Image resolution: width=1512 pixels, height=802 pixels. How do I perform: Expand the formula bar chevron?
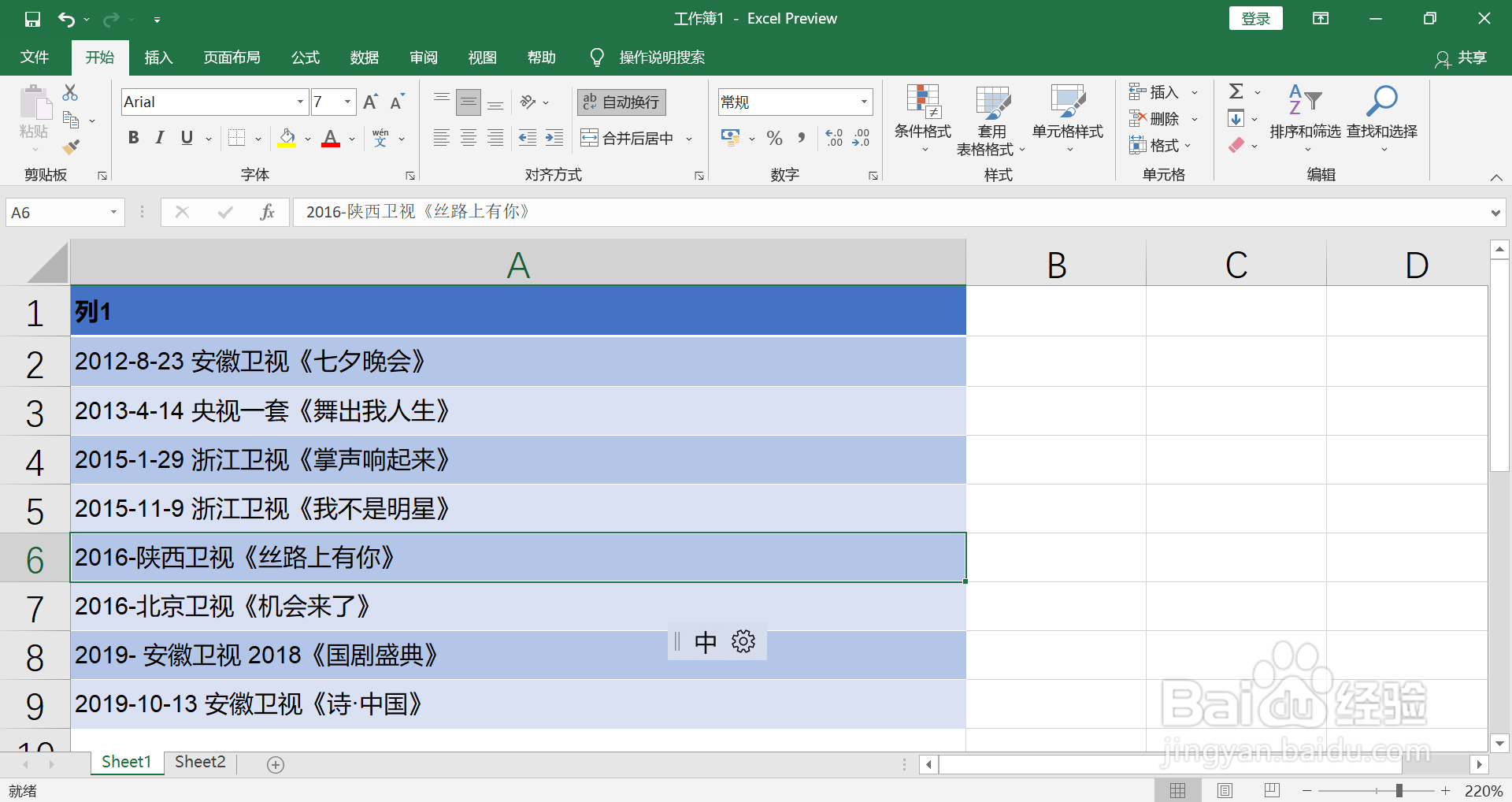[1495, 213]
